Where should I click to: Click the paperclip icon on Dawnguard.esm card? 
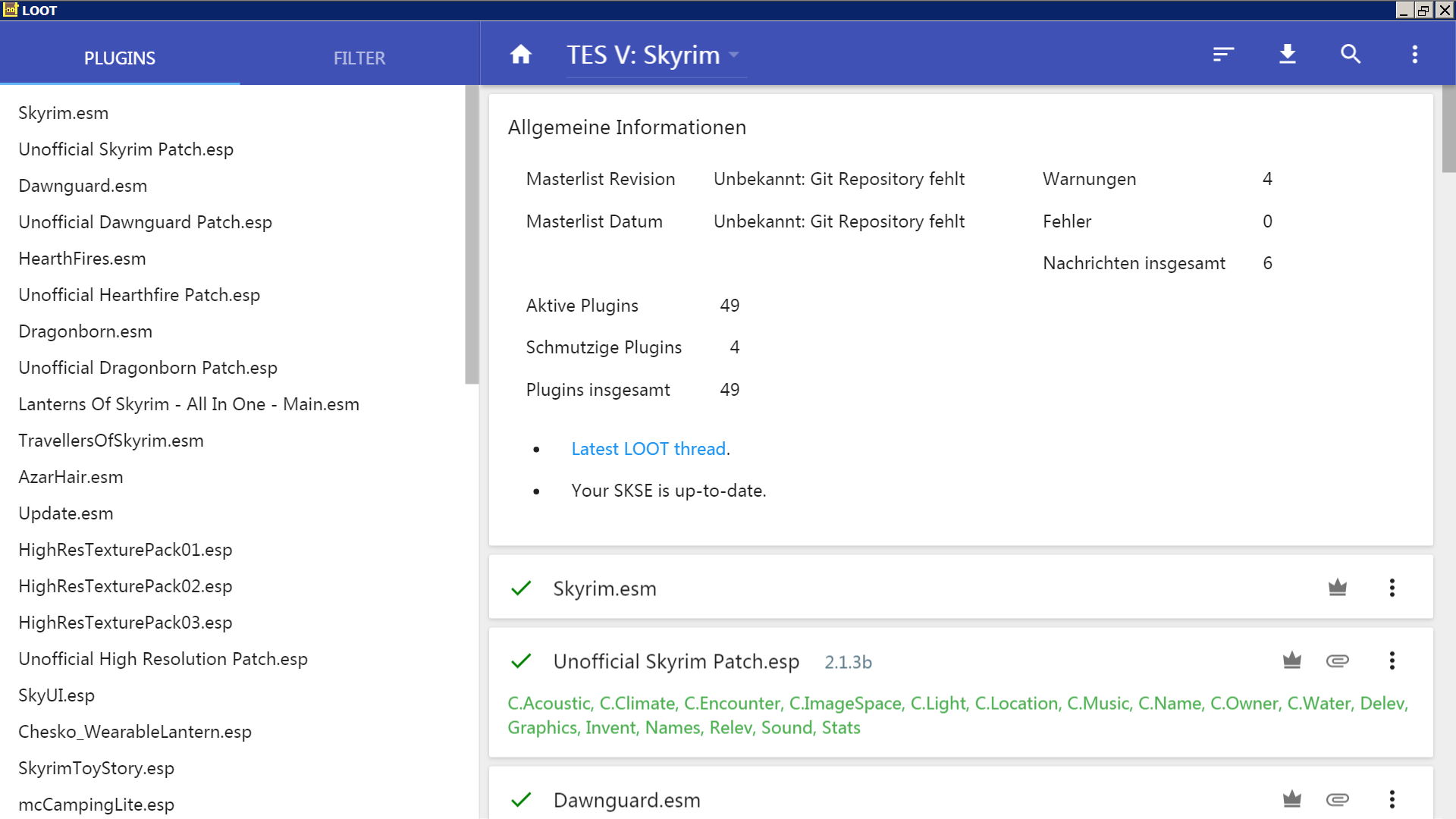tap(1338, 799)
